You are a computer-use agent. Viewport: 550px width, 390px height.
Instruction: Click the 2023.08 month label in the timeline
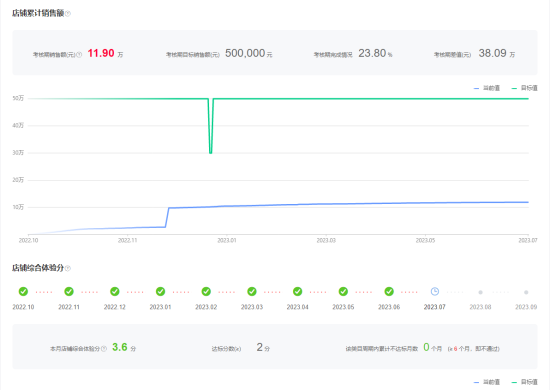click(481, 307)
